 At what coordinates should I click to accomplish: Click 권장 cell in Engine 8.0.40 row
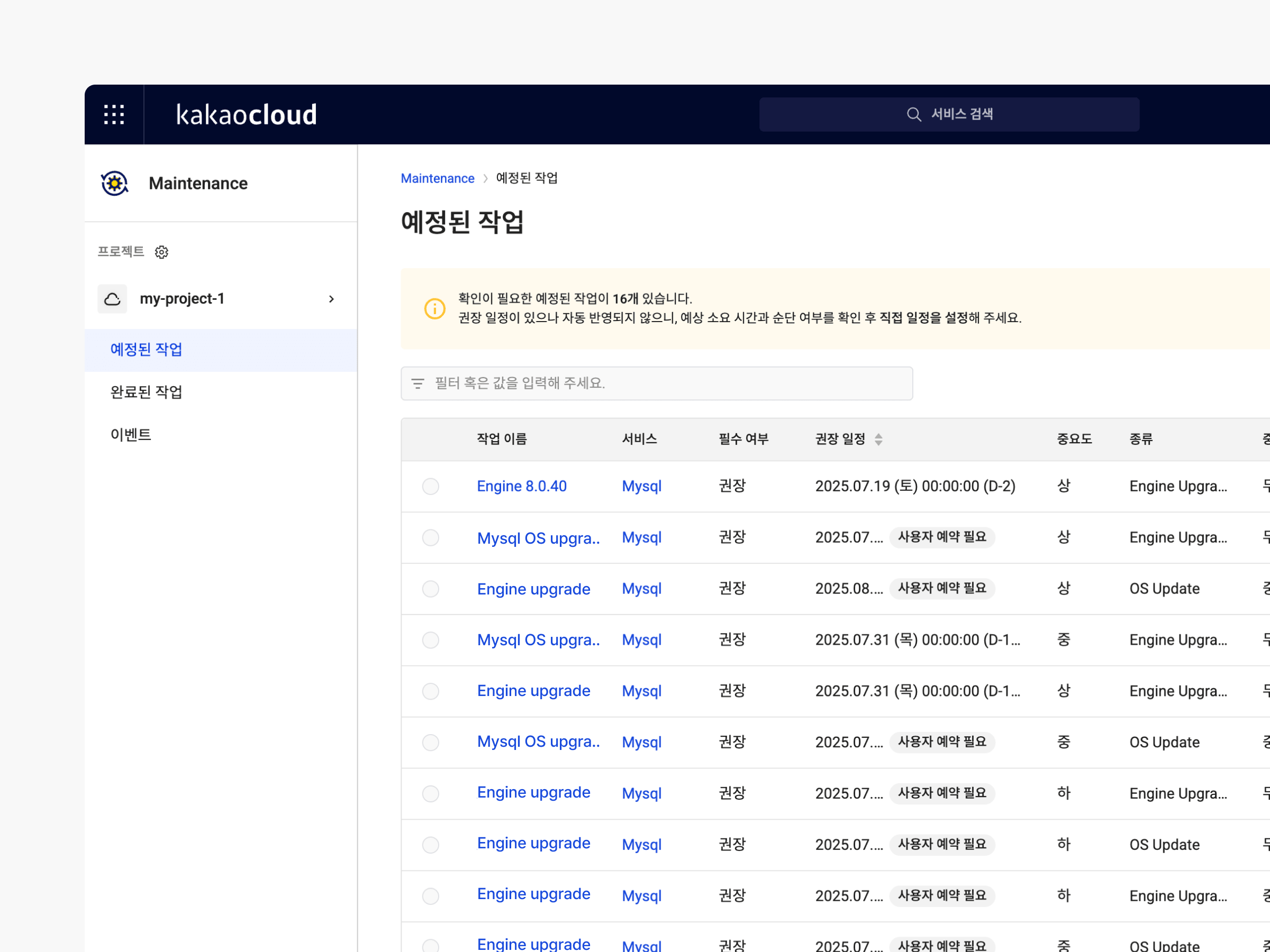pyautogui.click(x=732, y=486)
